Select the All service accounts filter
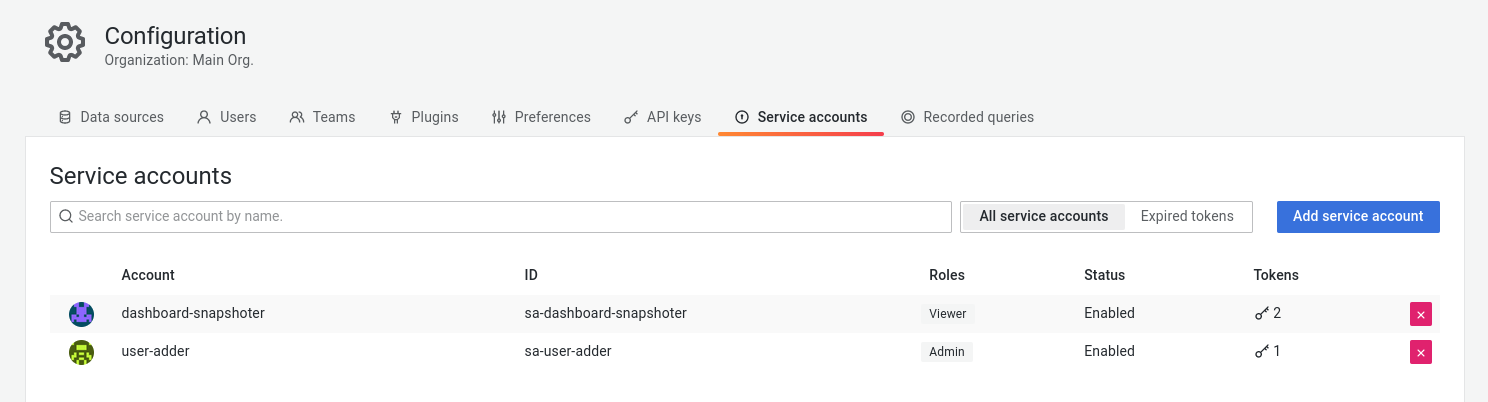 pyautogui.click(x=1043, y=216)
